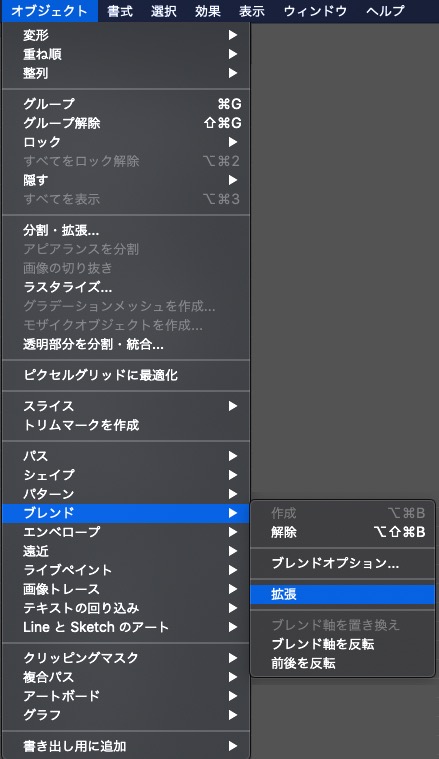This screenshot has width=439, height=759.
Task: Select ラスタライズ... entry
Action: coord(126,288)
